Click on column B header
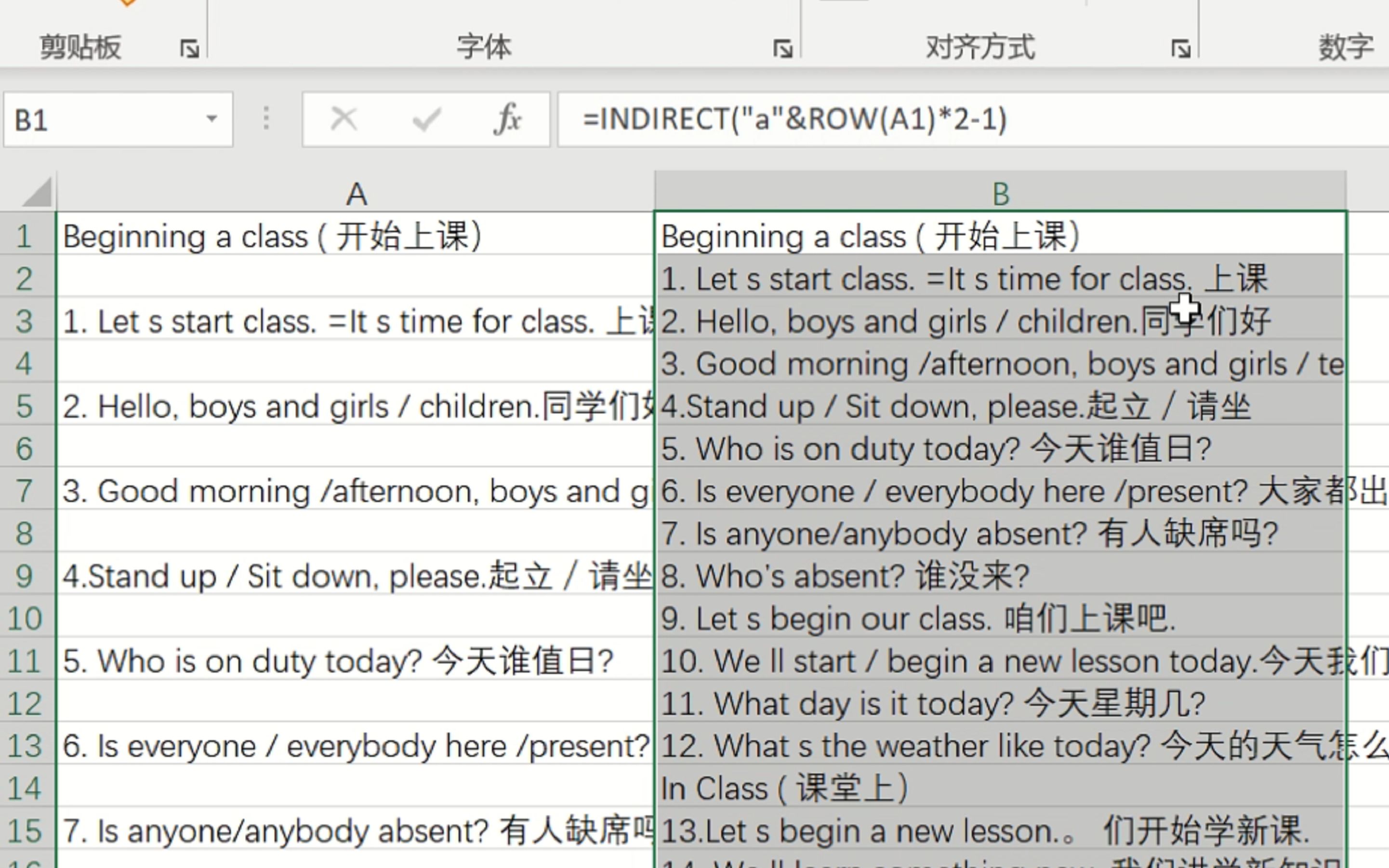Screen dimensions: 1389x868 (1000, 193)
